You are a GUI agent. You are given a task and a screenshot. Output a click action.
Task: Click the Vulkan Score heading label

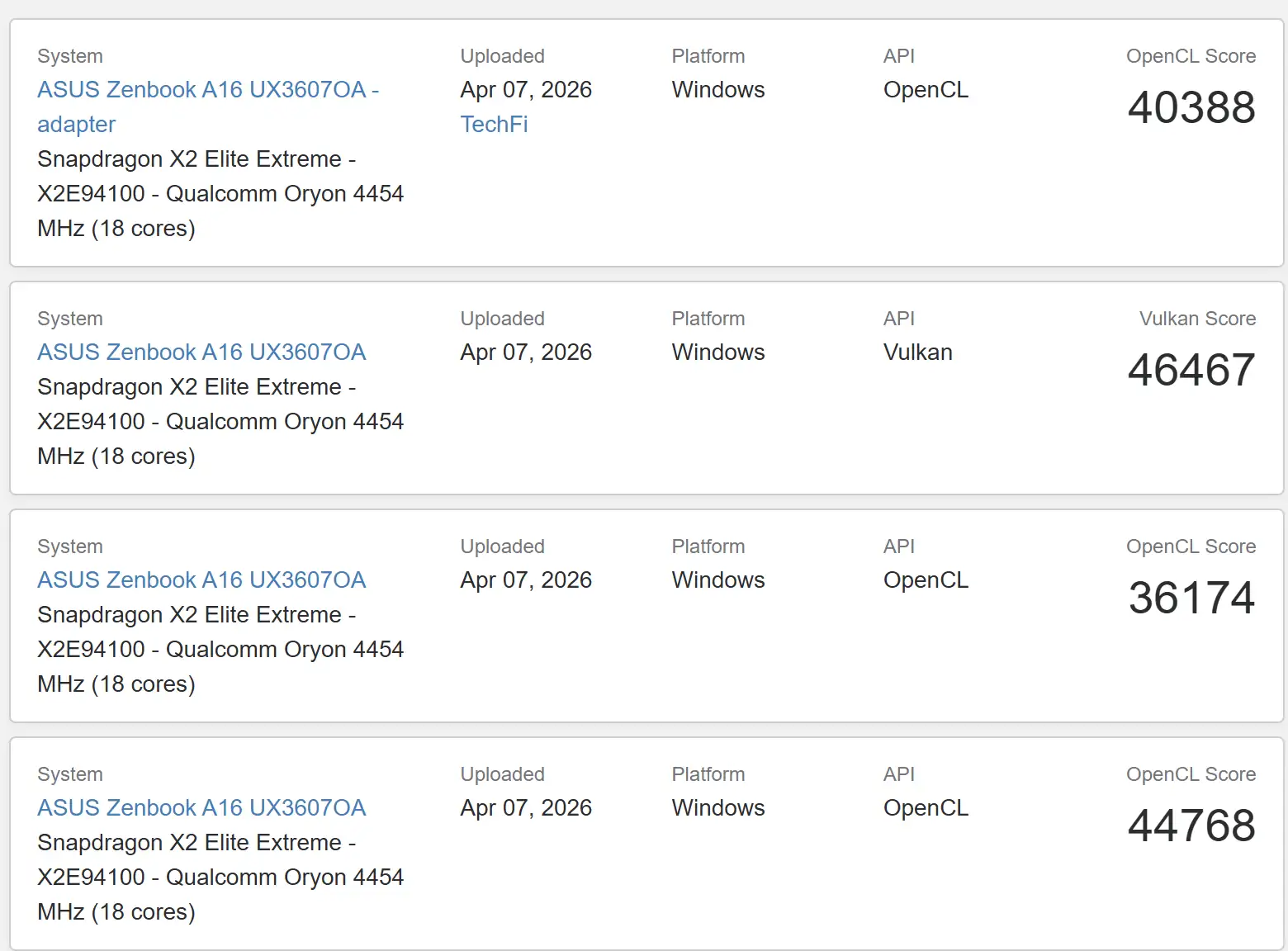pyautogui.click(x=1197, y=319)
